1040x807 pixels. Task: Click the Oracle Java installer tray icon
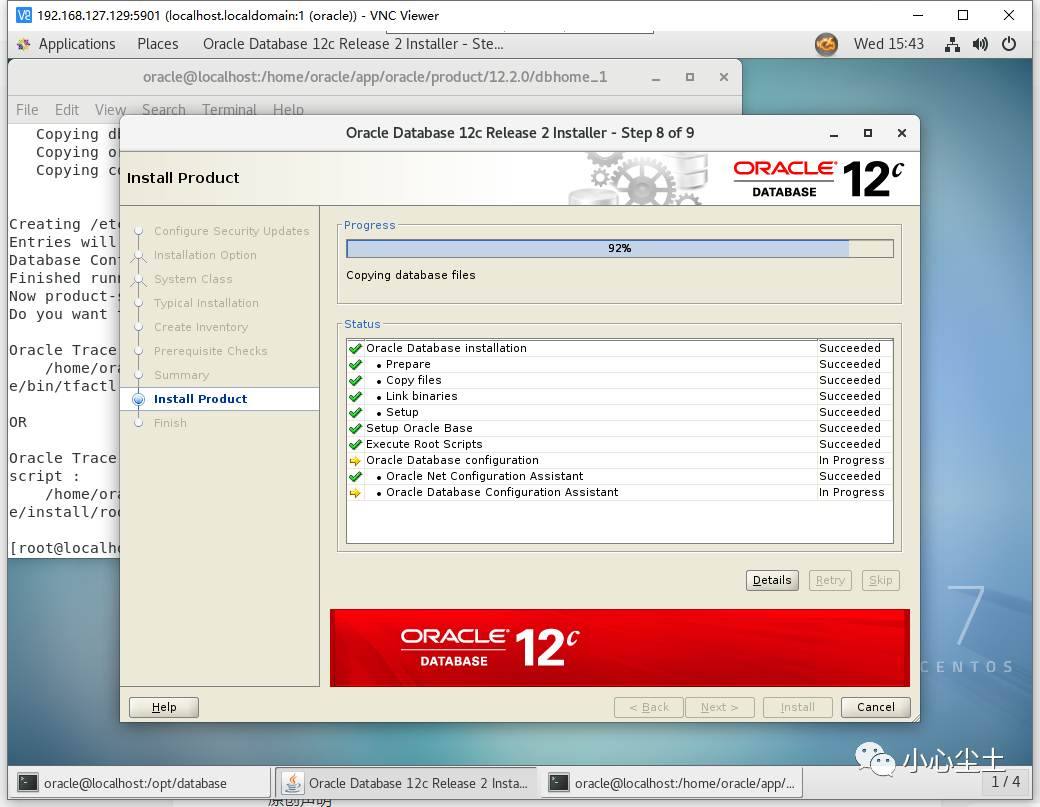point(826,44)
